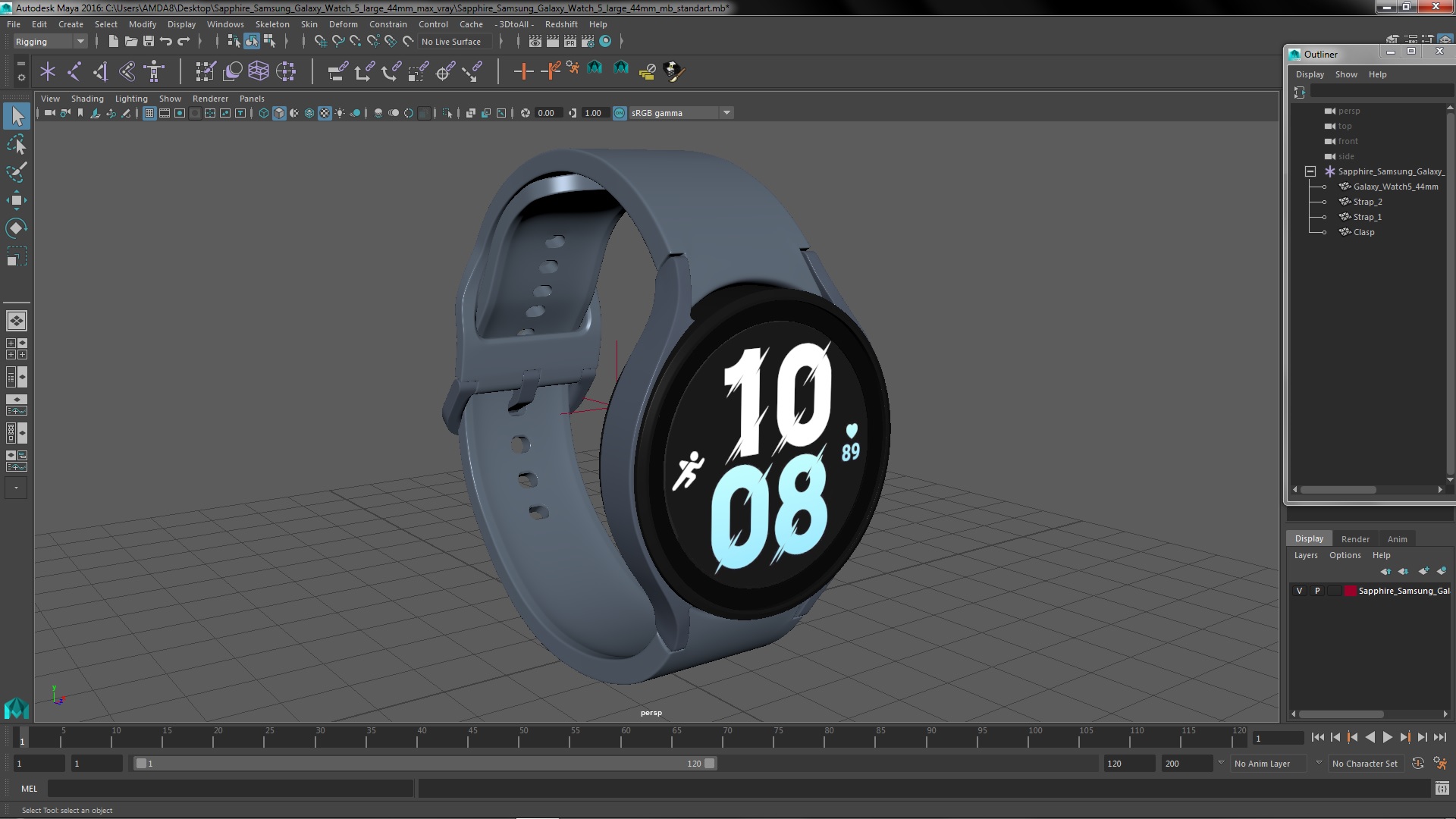1456x819 pixels.
Task: Open the Rigging menu set dropdown
Action: pyautogui.click(x=49, y=42)
